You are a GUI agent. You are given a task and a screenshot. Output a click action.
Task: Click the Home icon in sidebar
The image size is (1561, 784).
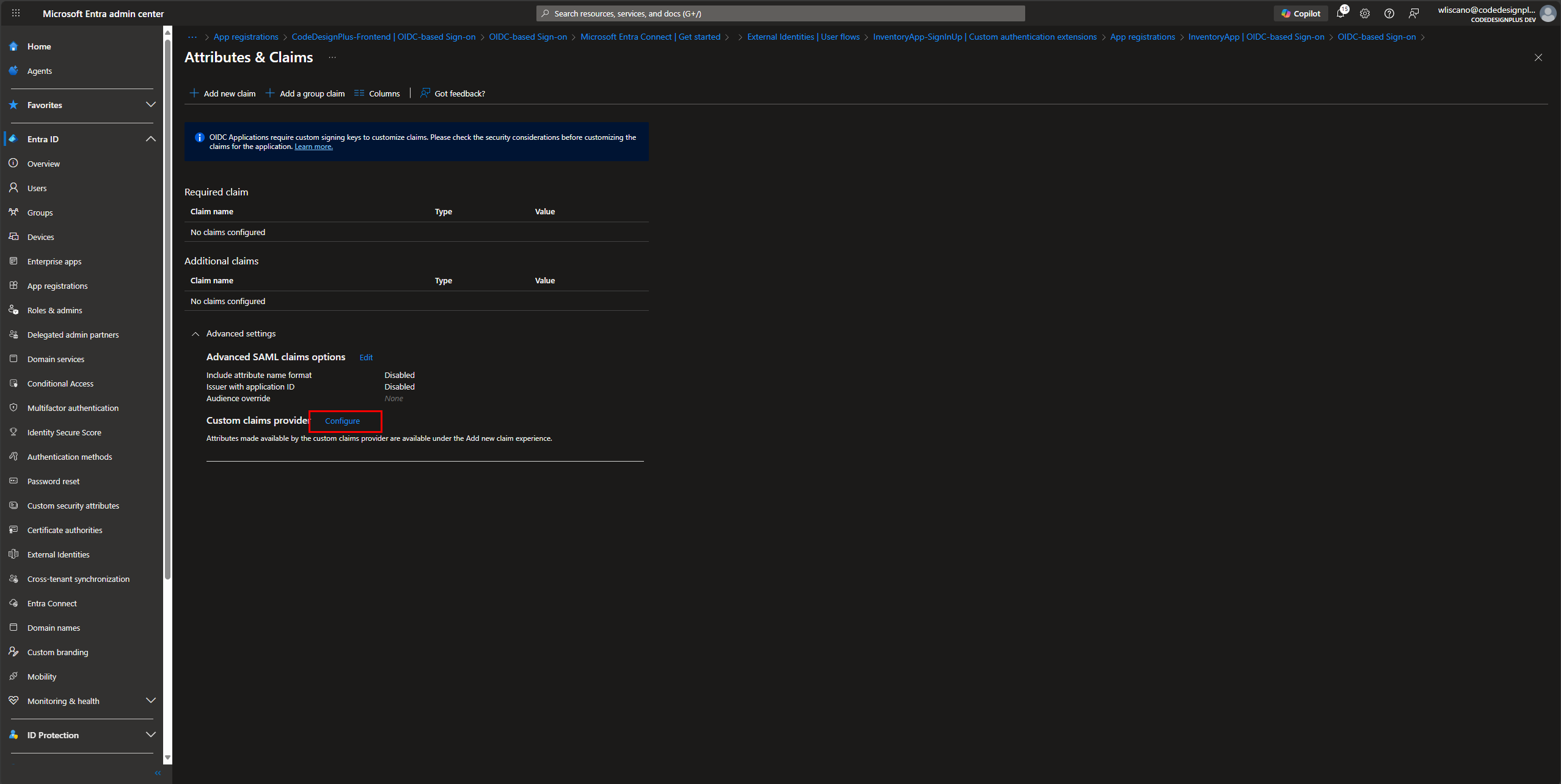tap(13, 46)
